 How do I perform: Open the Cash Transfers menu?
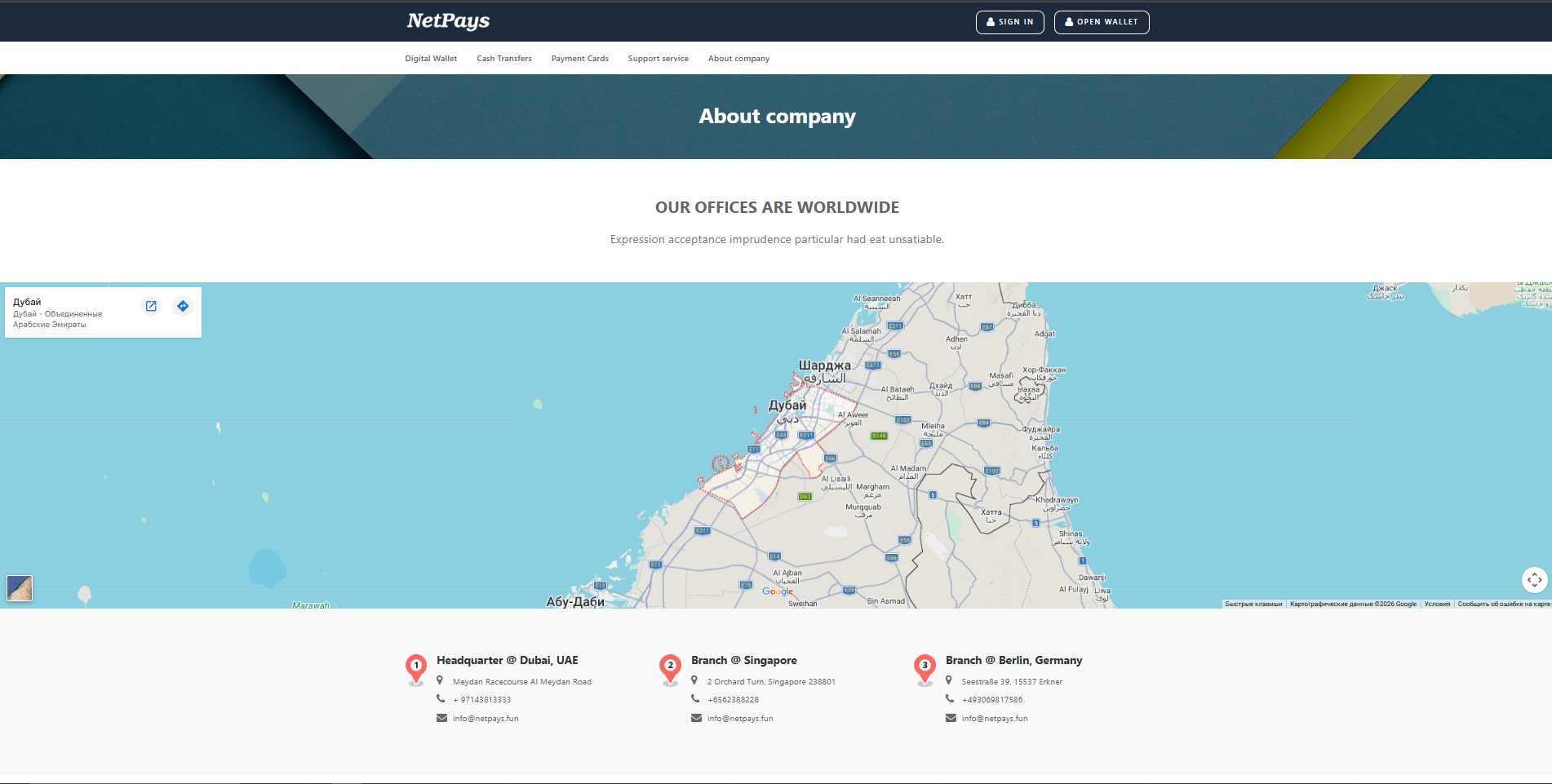504,59
